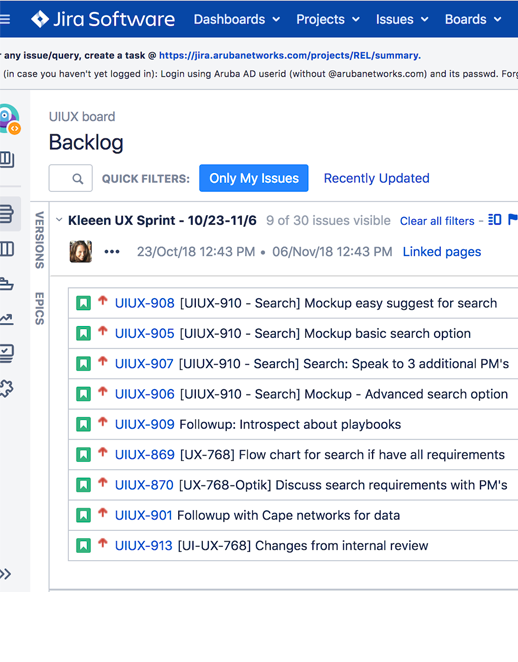Image resolution: width=518 pixels, height=662 pixels.
Task: Open the Issues dropdown menu
Action: tap(402, 19)
